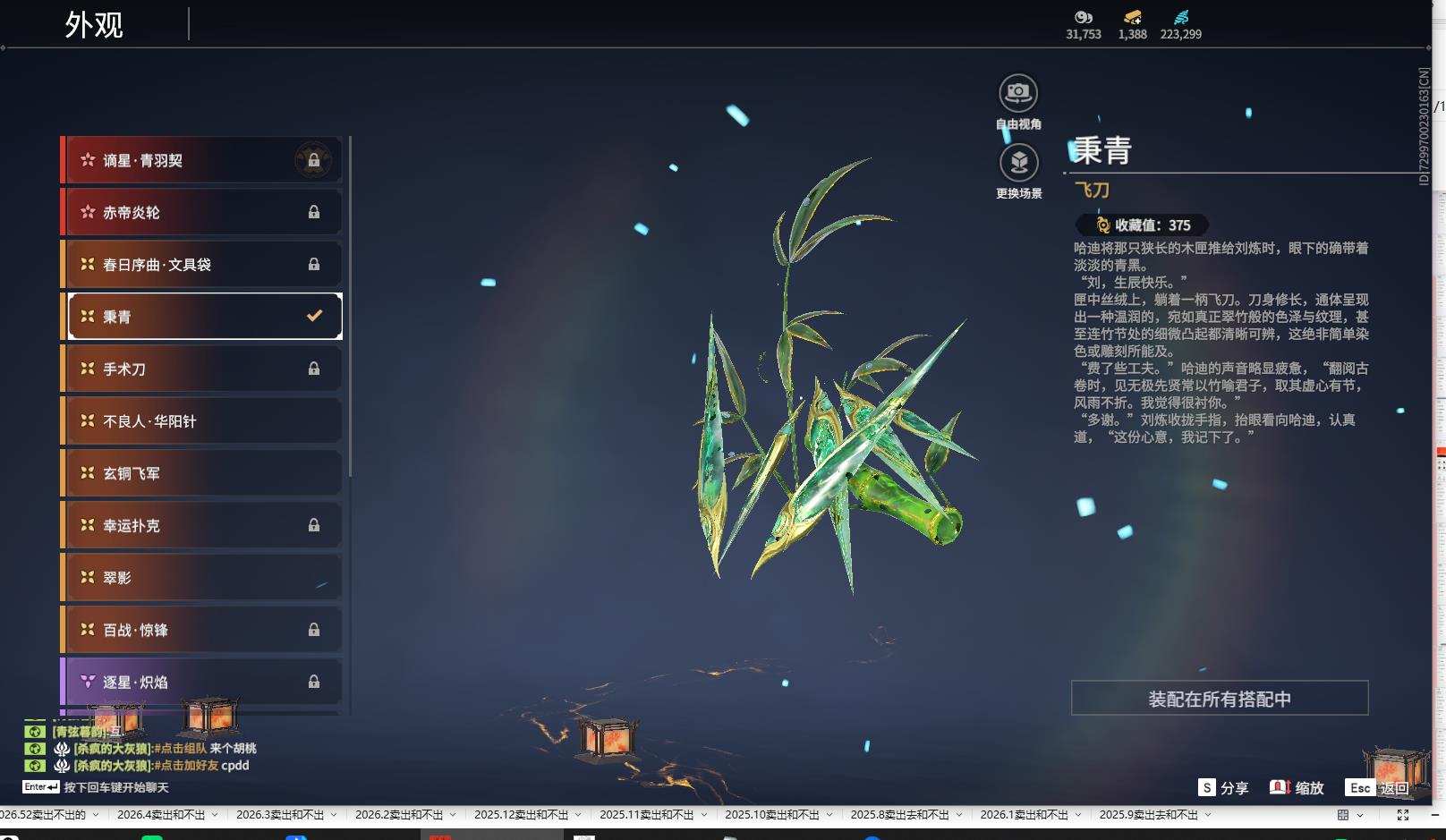
Task: Click the S key share icon
Action: pyautogui.click(x=1207, y=787)
